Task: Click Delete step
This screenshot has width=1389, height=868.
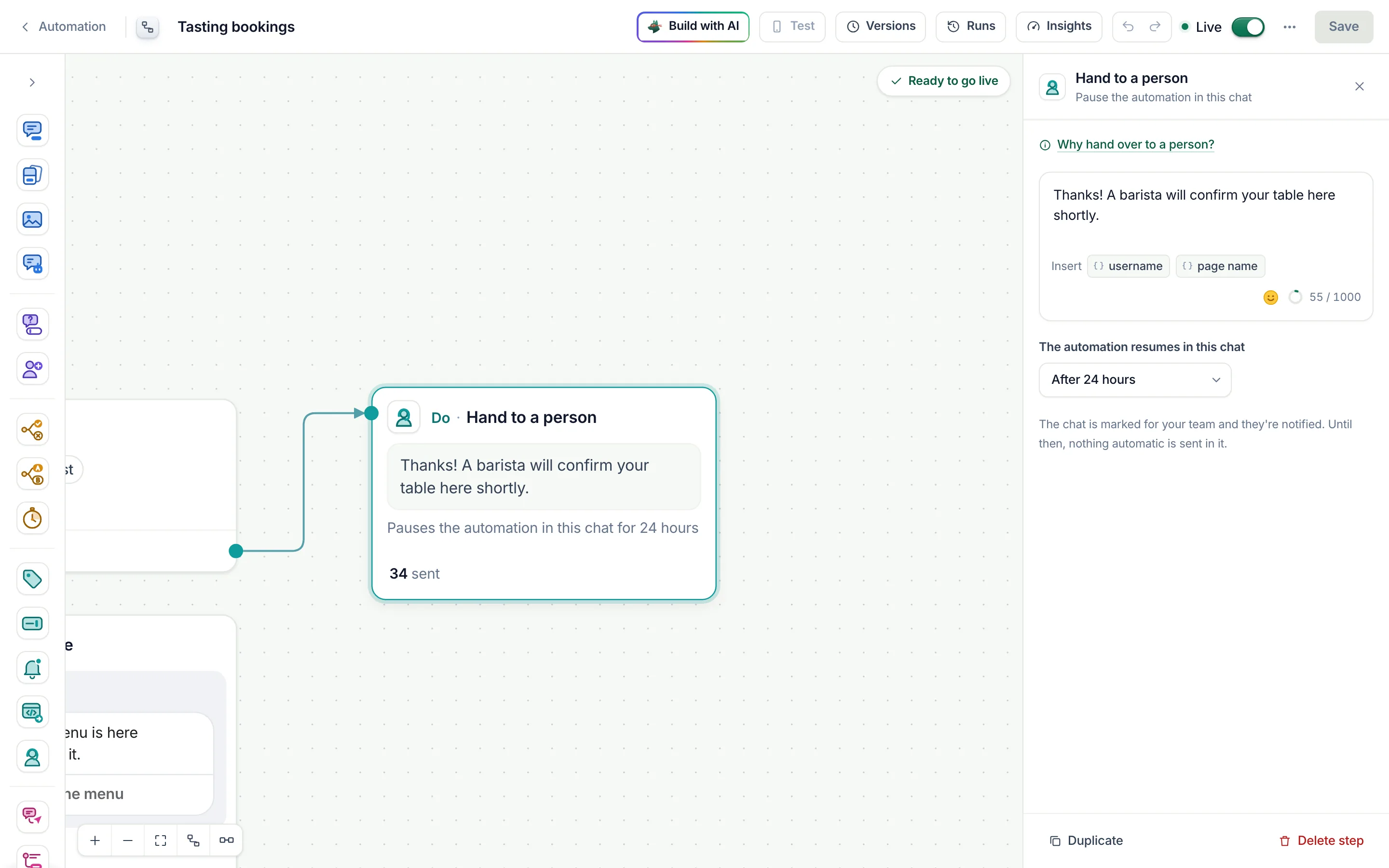Action: pyautogui.click(x=1321, y=841)
